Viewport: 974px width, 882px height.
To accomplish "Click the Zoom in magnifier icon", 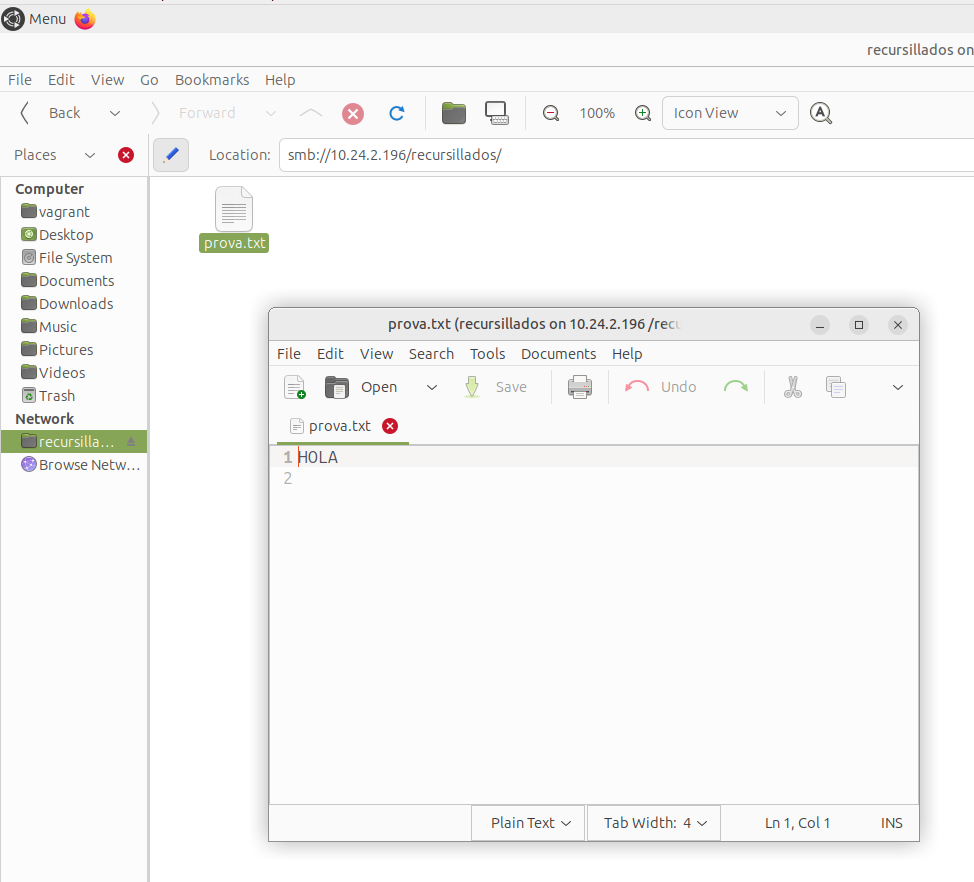I will pyautogui.click(x=643, y=113).
